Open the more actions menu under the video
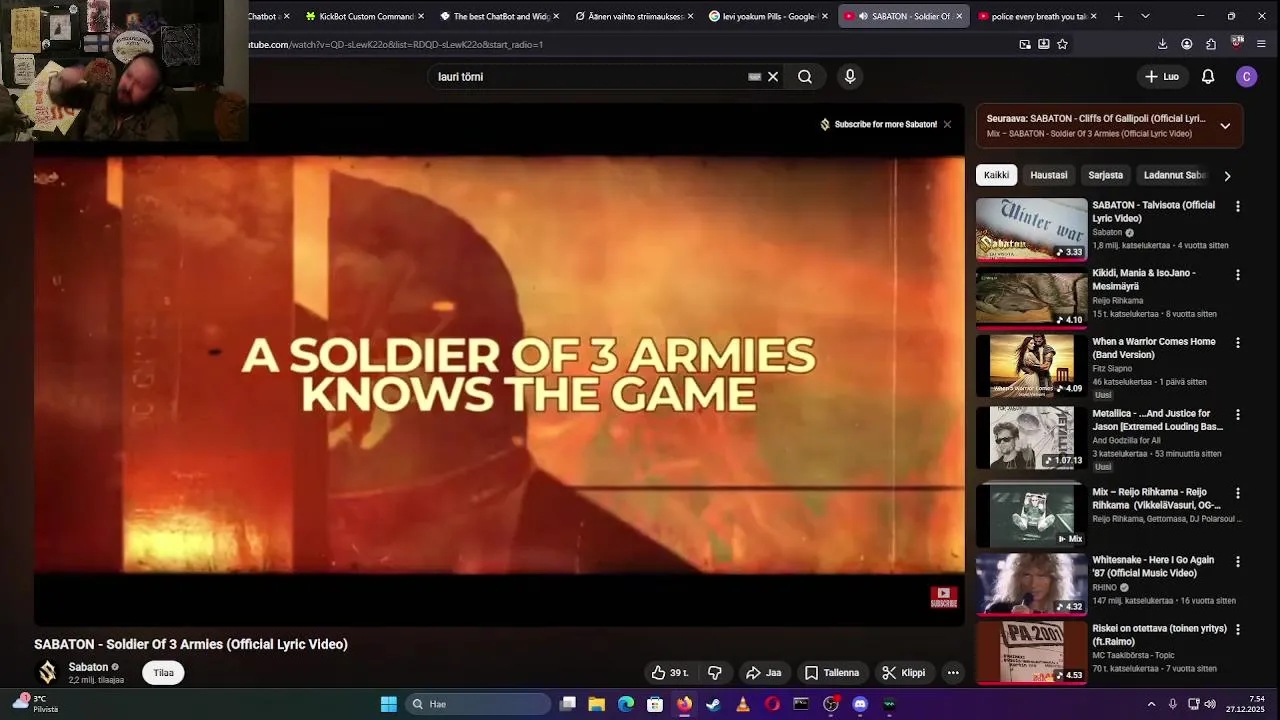This screenshot has height=720, width=1280. point(953,673)
